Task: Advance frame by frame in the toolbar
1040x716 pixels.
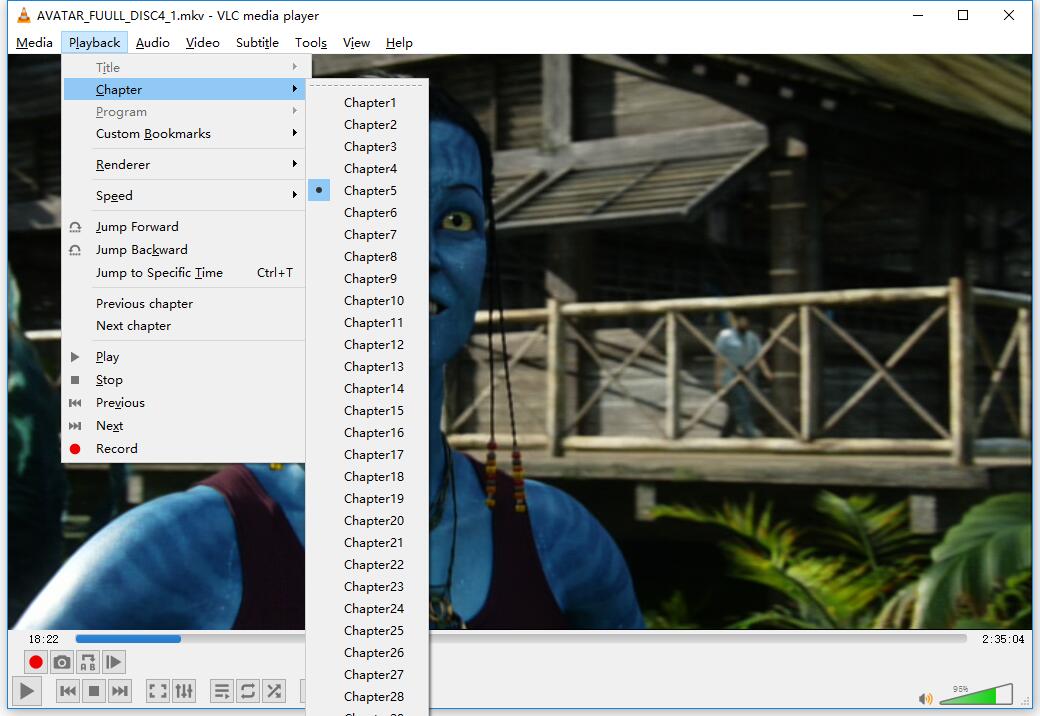Action: point(113,662)
